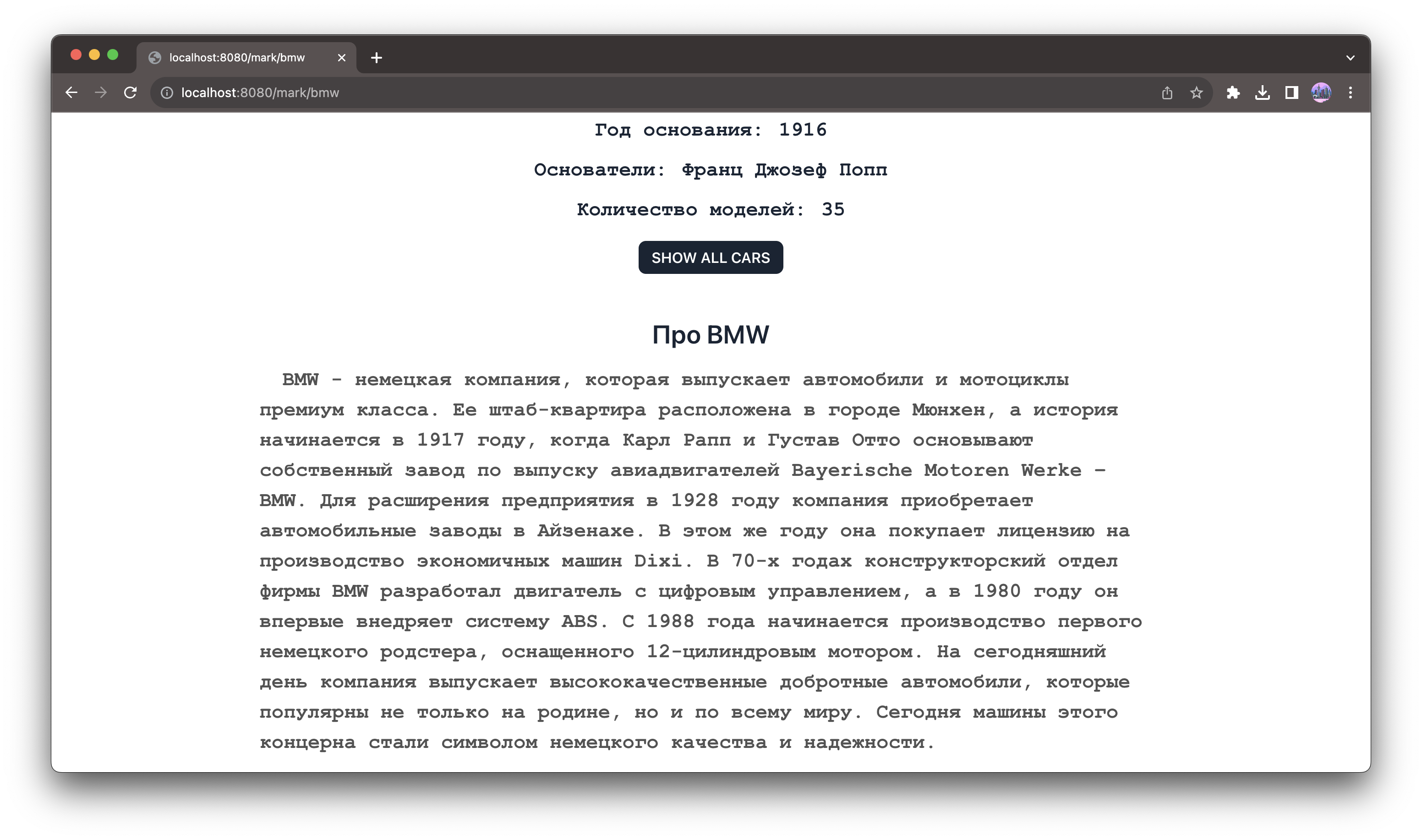Click the forward navigation arrow

[x=101, y=92]
